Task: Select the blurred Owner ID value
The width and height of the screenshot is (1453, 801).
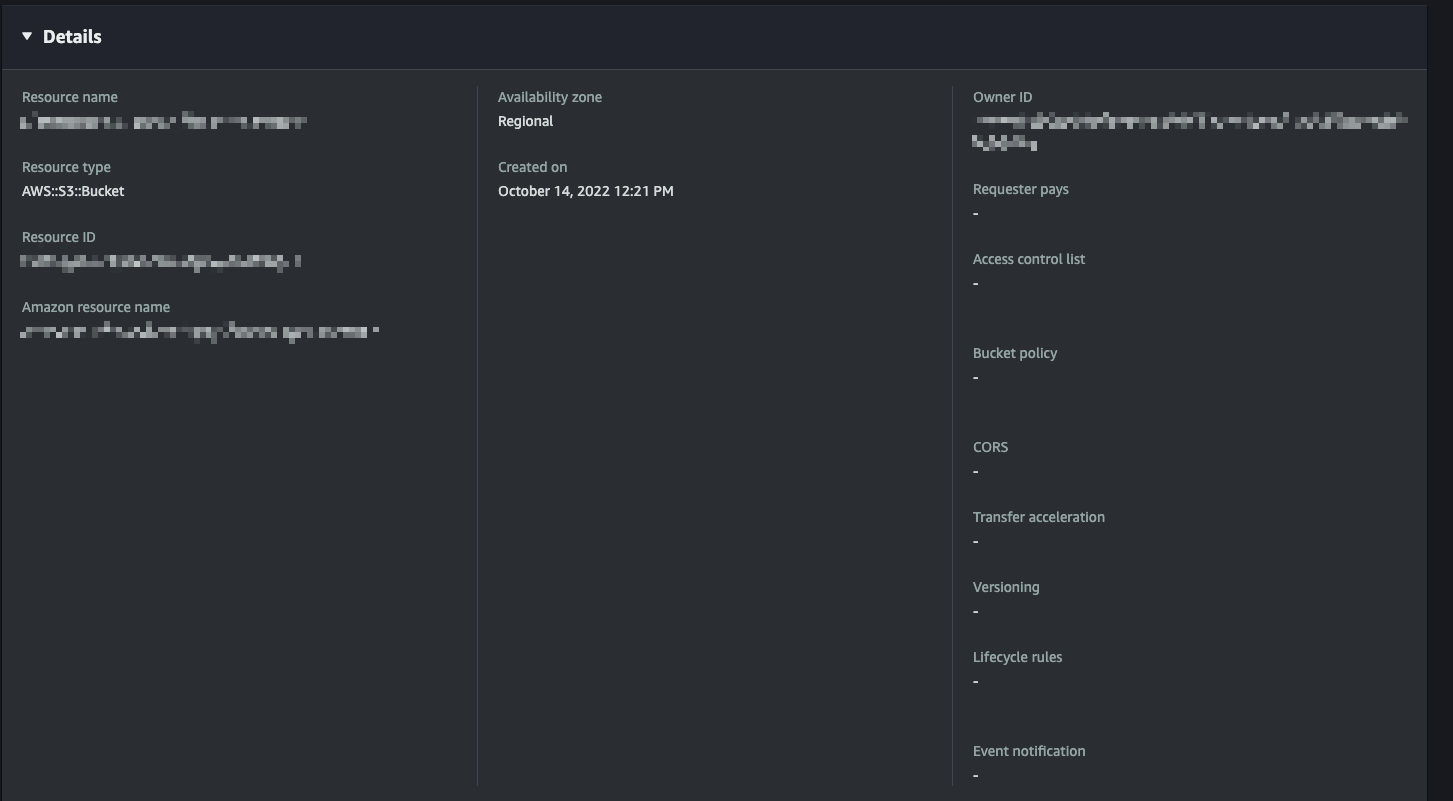Action: coord(1190,122)
